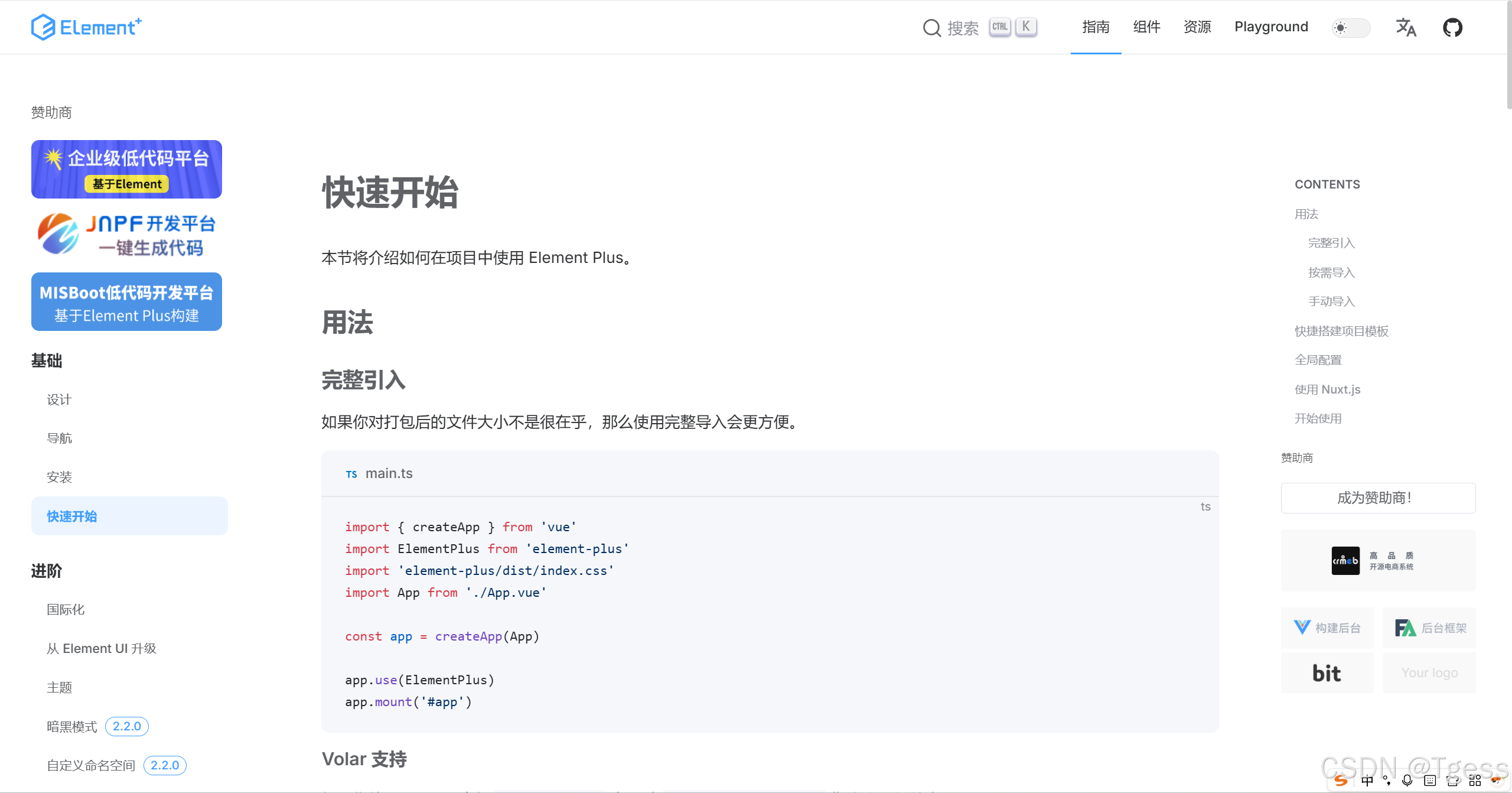1512x793 pixels.
Task: Go to 导航 in the sidebar
Action: [59, 438]
